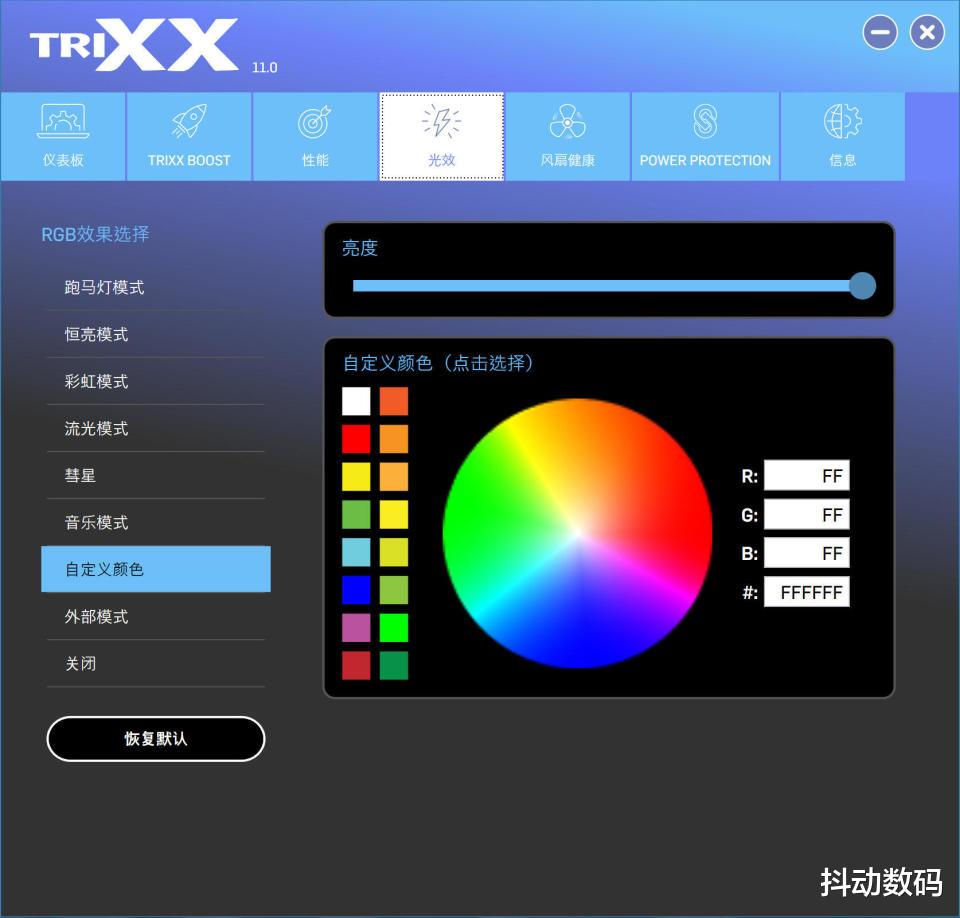Open the 风扇健康 fan icon

568,121
